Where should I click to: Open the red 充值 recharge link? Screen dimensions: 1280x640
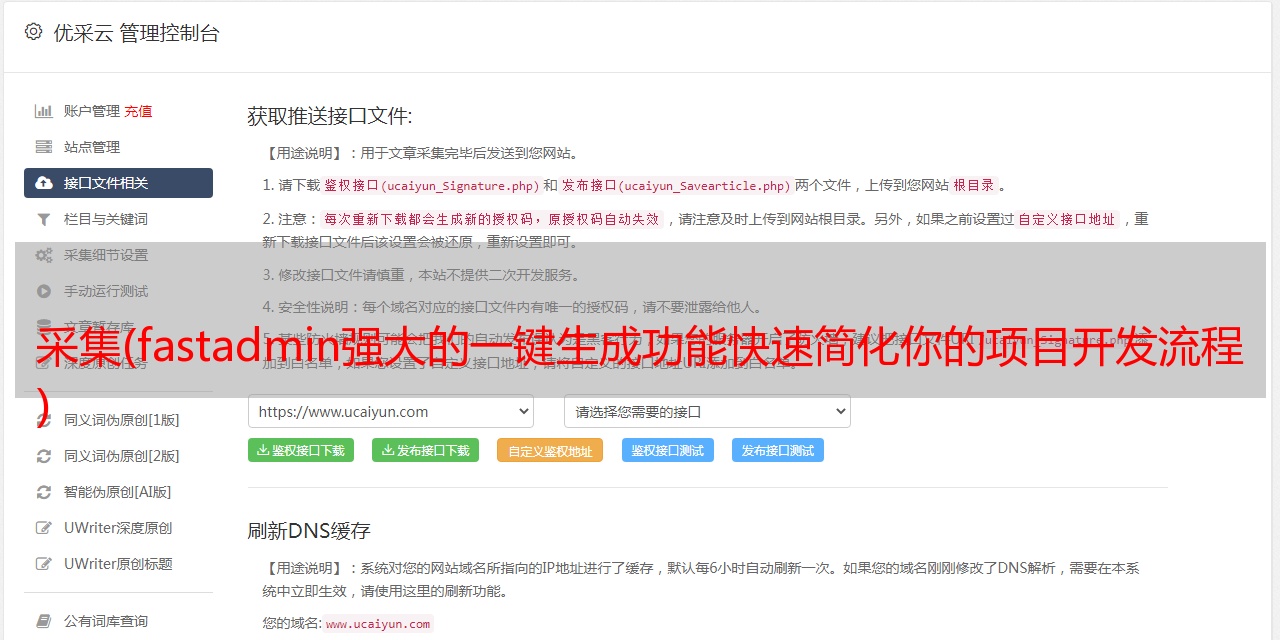138,111
